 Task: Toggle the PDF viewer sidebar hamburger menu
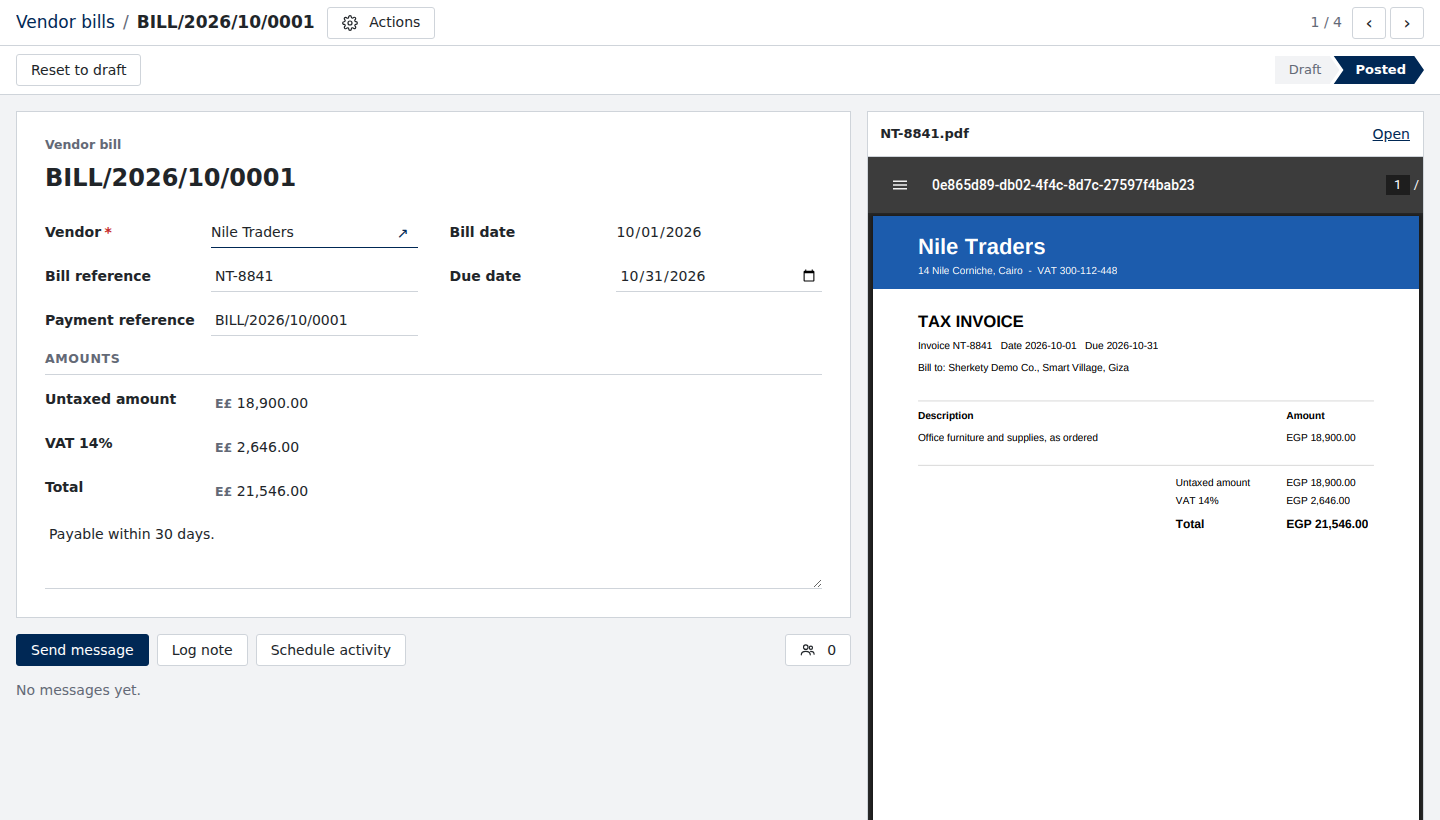[900, 185]
